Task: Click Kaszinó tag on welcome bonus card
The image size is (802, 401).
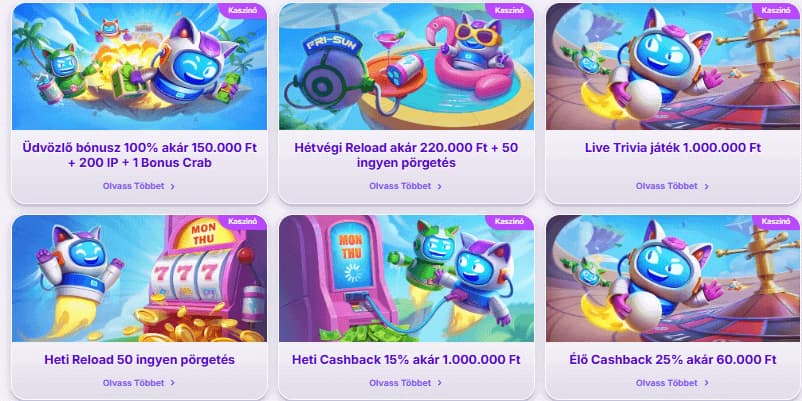Action: 242,10
